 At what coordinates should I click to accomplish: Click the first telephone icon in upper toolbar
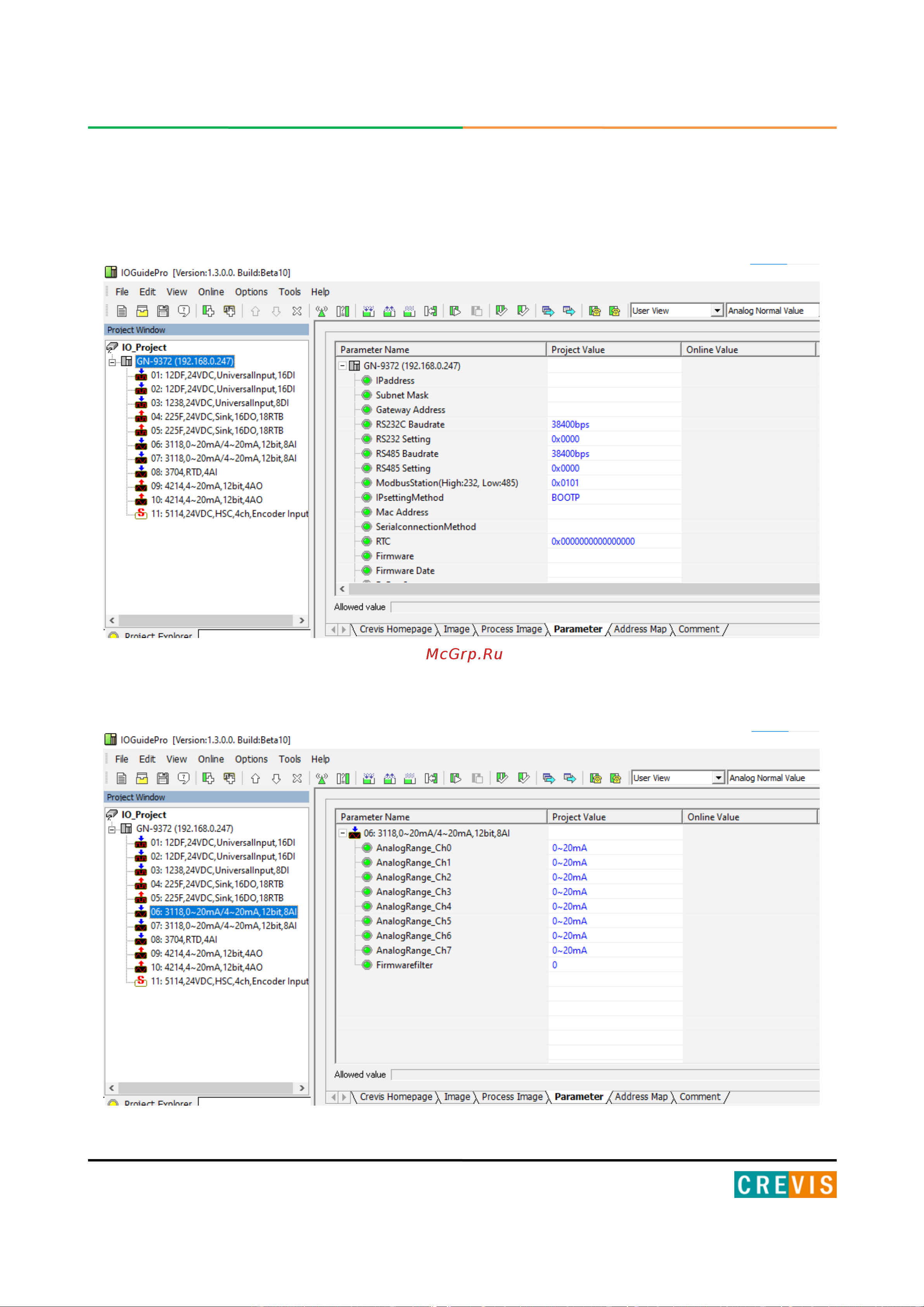click(595, 311)
